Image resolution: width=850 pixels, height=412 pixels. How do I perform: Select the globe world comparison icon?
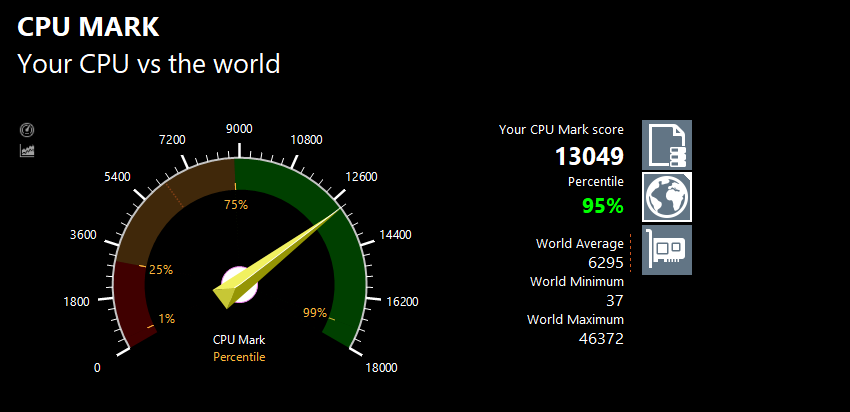666,197
